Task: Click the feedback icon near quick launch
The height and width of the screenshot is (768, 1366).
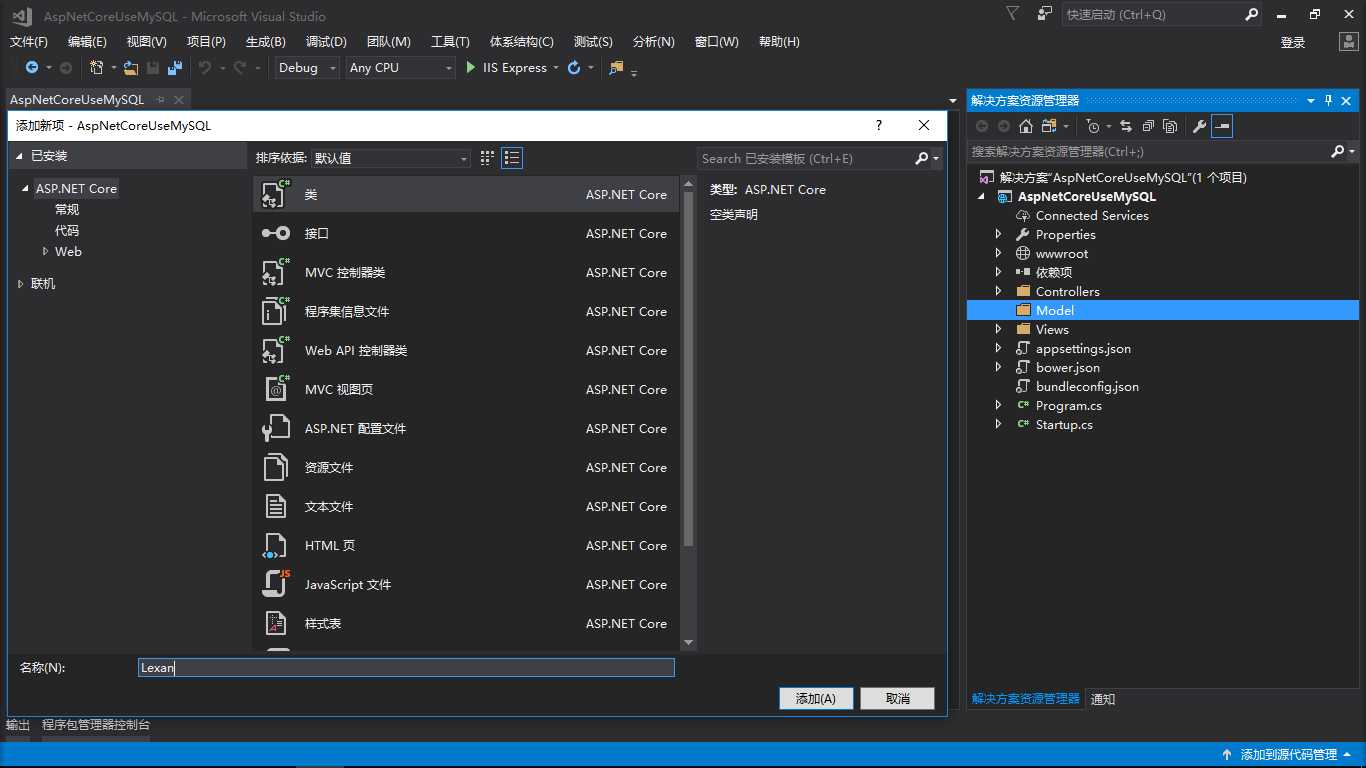Action: click(1045, 14)
